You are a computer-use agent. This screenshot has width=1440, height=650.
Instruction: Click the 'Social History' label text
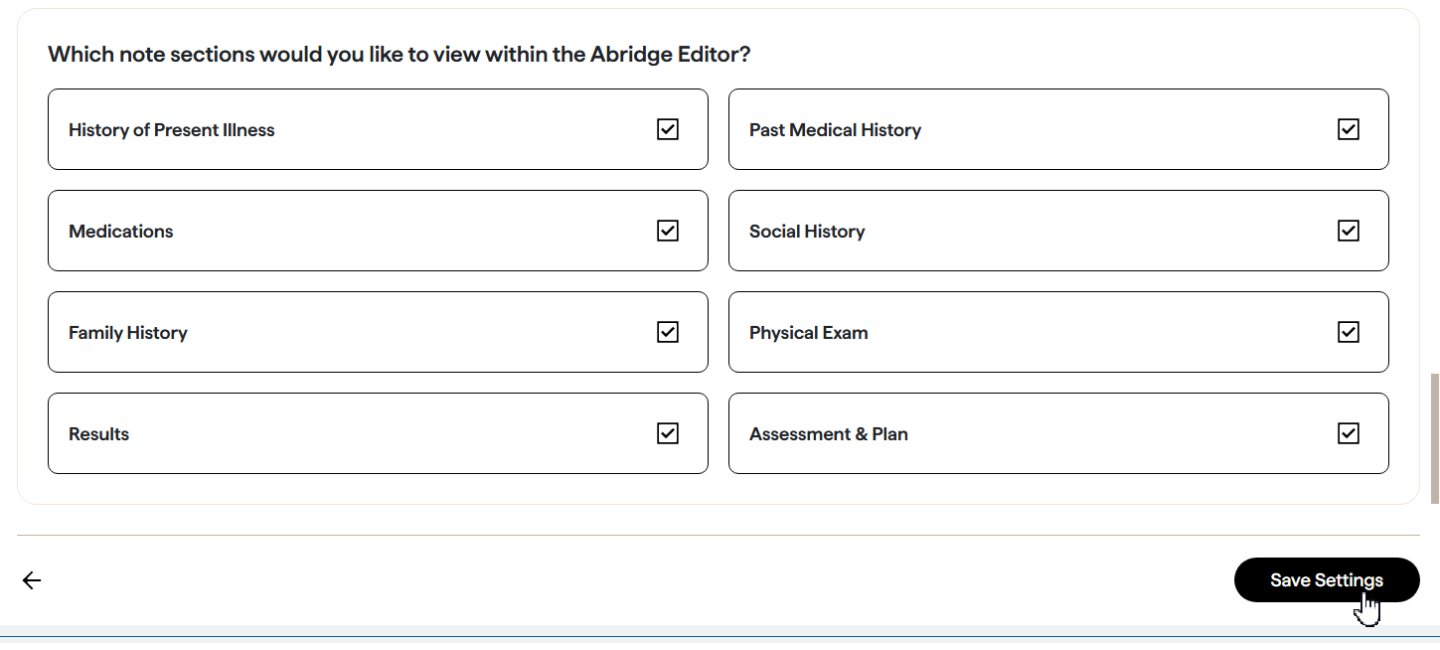(807, 231)
